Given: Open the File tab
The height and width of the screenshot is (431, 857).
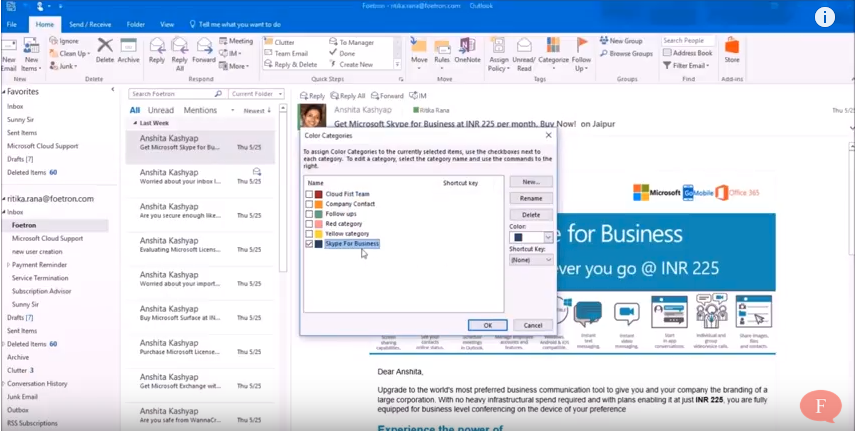Looking at the screenshot, I should click(11, 25).
